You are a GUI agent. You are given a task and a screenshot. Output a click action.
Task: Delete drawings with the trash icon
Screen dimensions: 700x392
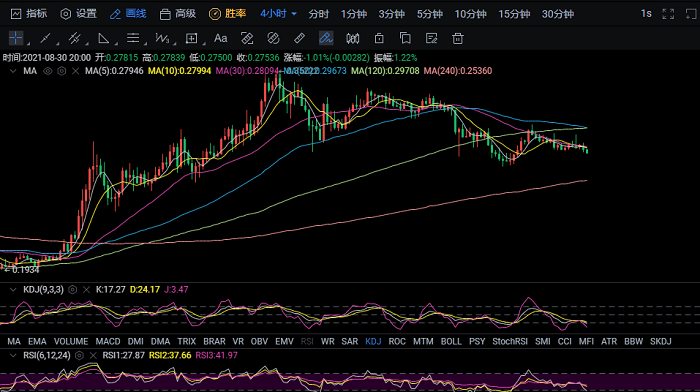point(458,38)
